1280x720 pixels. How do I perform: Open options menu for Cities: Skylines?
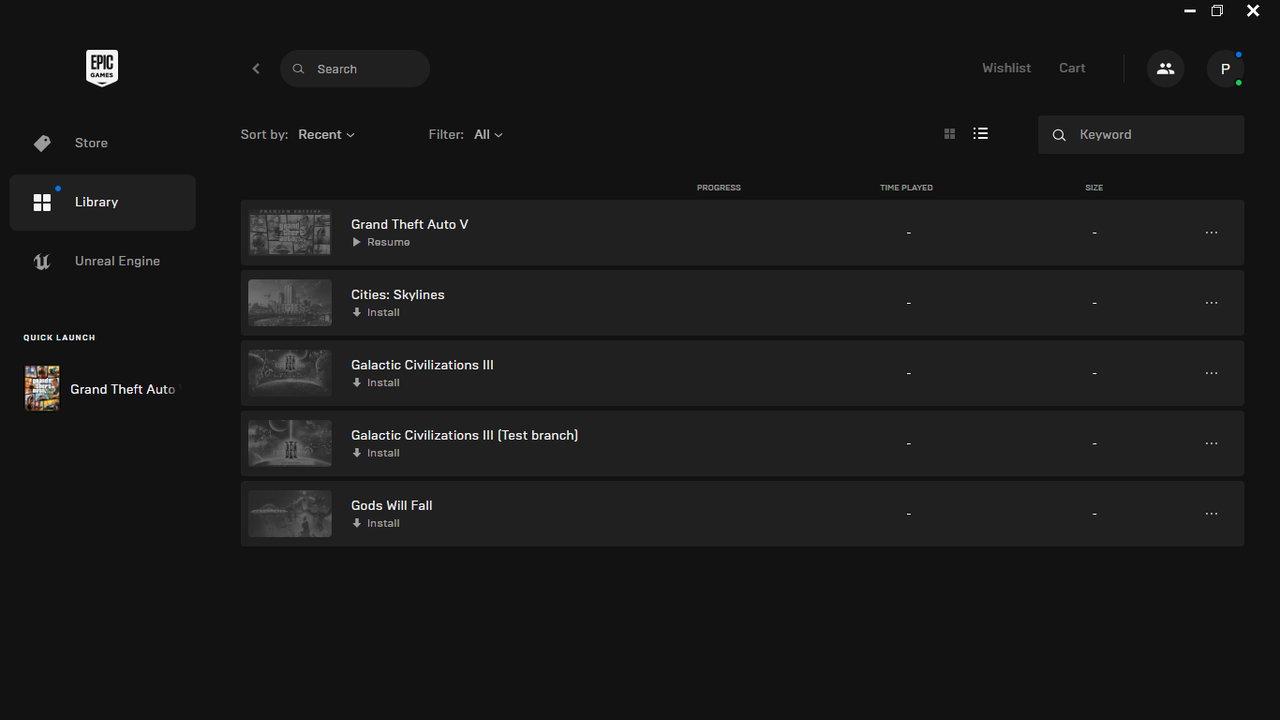point(1211,302)
